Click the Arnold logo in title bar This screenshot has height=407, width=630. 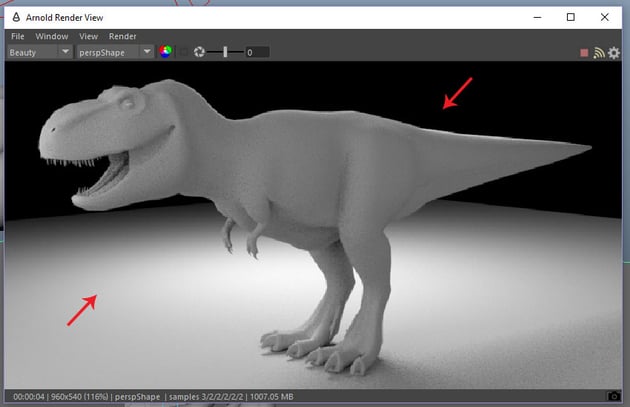click(x=17, y=16)
